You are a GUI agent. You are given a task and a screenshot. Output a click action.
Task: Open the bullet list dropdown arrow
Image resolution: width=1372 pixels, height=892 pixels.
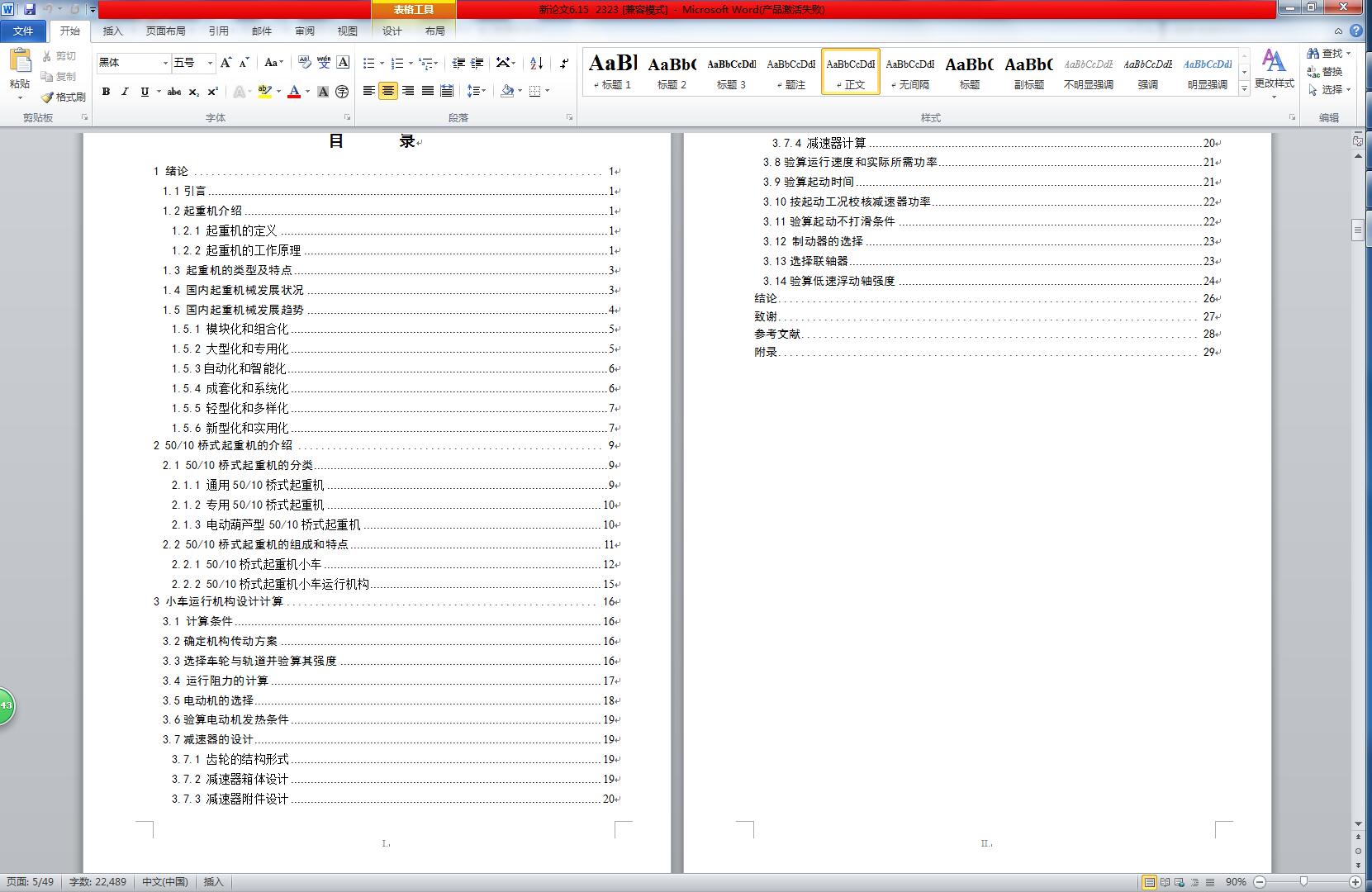click(x=382, y=63)
